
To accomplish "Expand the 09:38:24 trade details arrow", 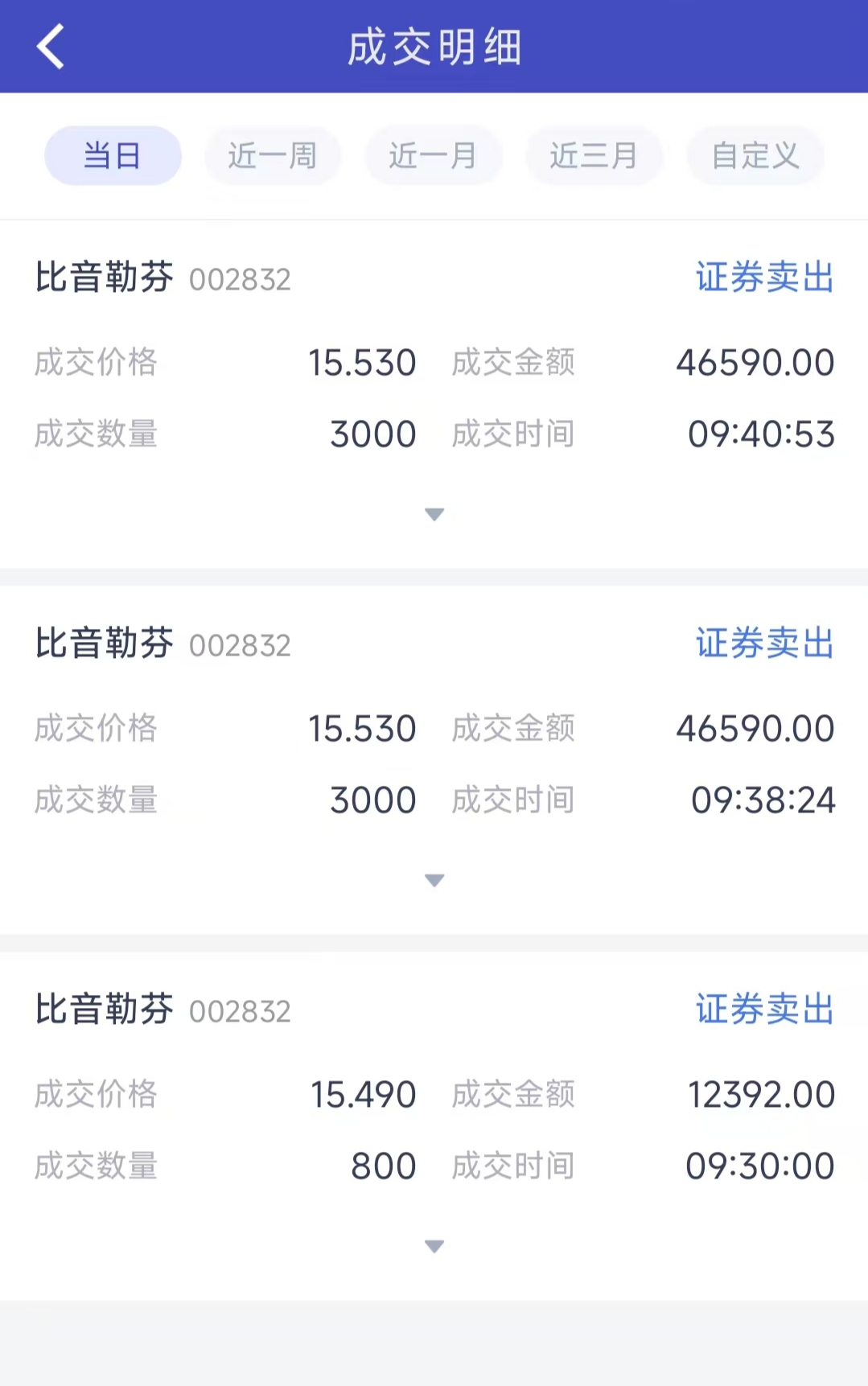I will pyautogui.click(x=434, y=880).
